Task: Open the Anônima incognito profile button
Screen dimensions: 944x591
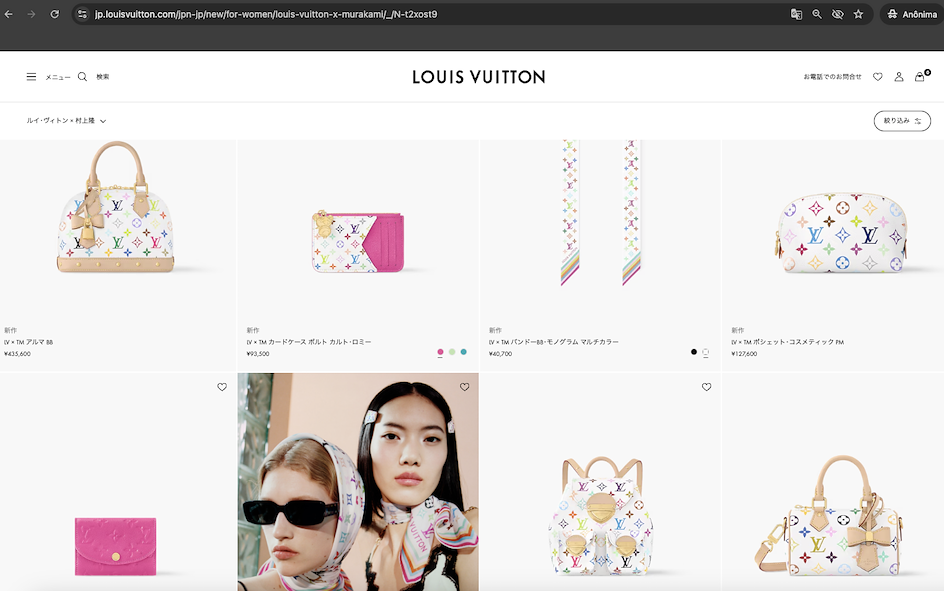Action: tap(911, 14)
